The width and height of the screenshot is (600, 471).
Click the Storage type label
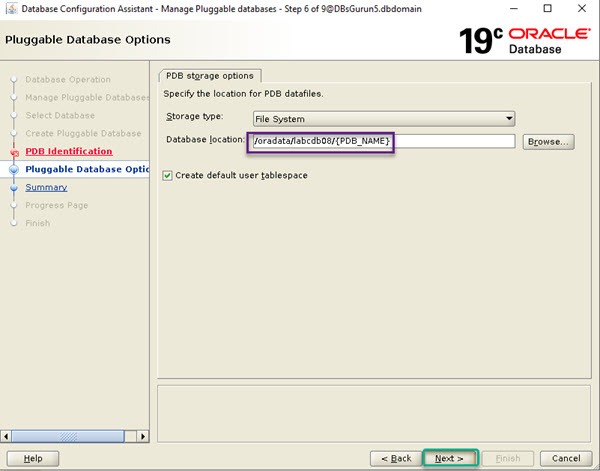coord(194,116)
